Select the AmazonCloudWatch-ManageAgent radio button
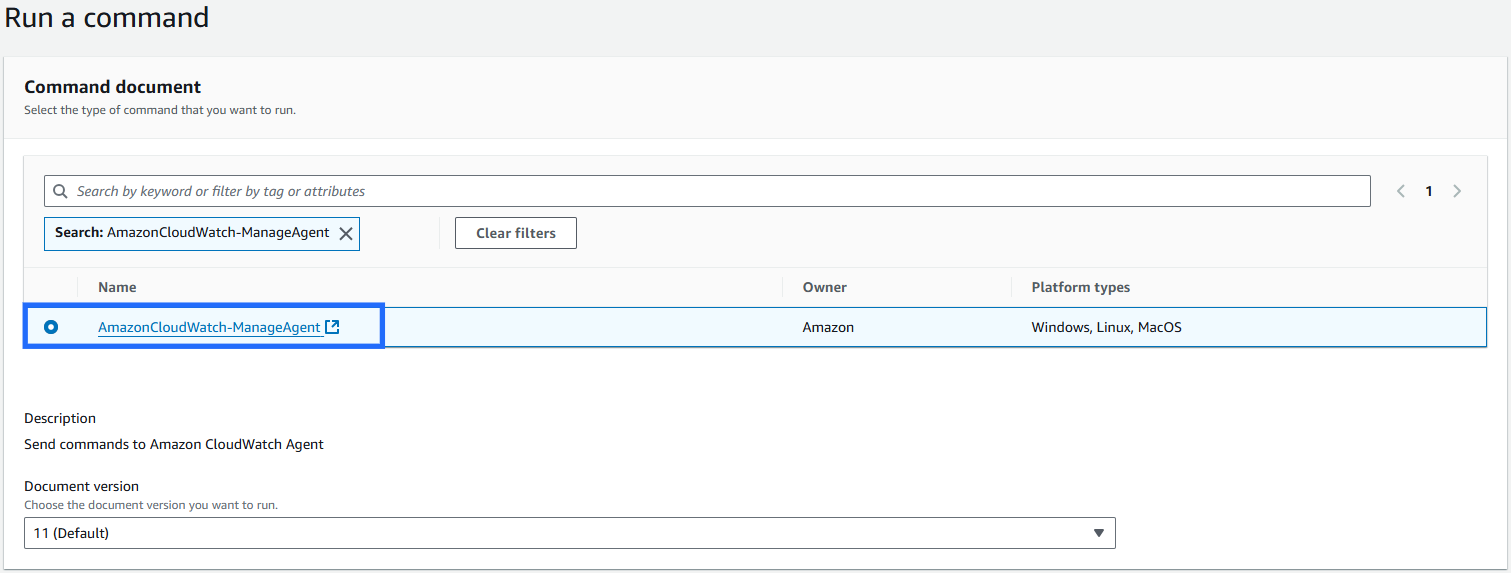This screenshot has width=1511, height=573. [x=51, y=327]
